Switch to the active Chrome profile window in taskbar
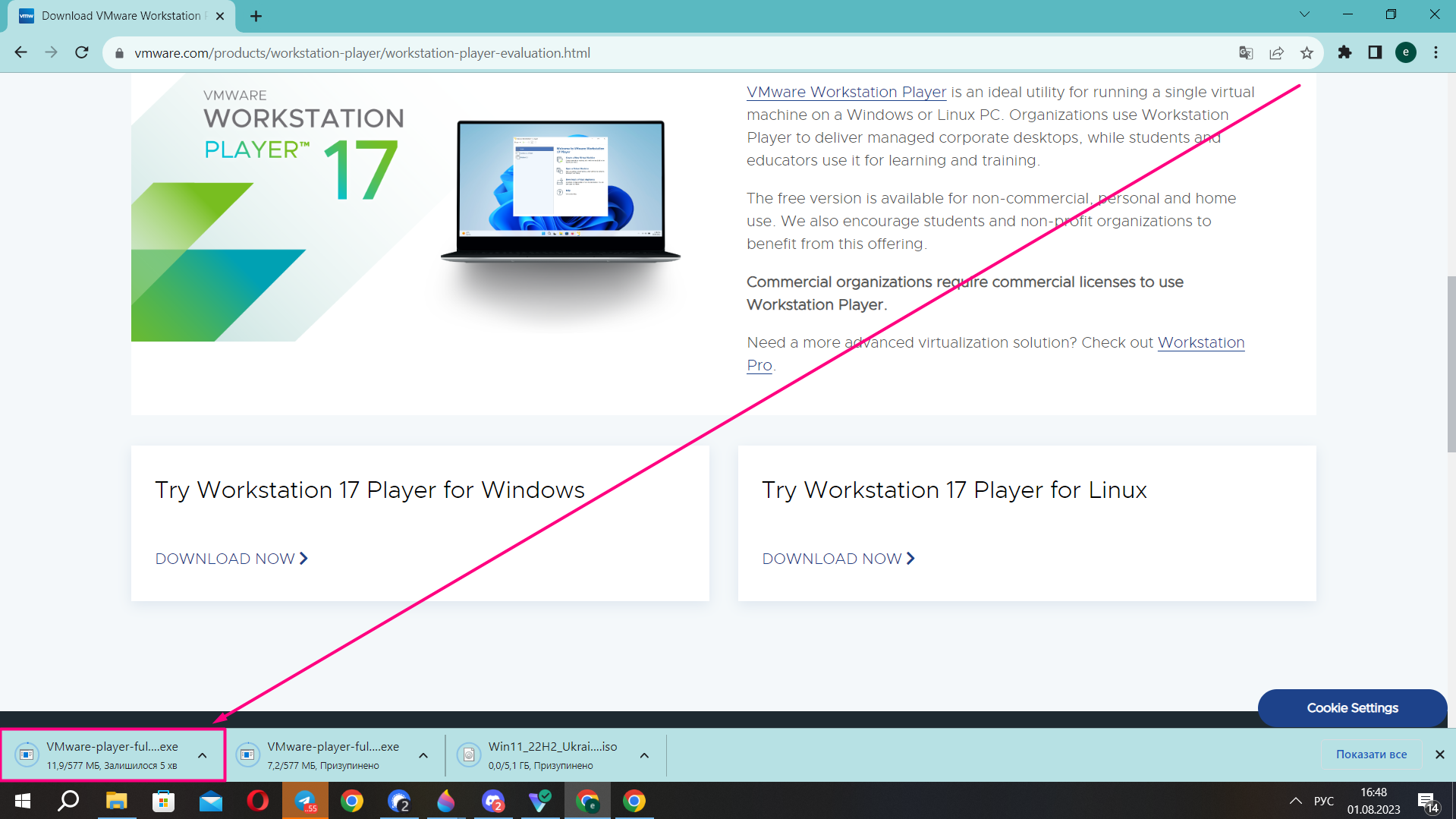This screenshot has width=1456, height=819. tap(587, 801)
